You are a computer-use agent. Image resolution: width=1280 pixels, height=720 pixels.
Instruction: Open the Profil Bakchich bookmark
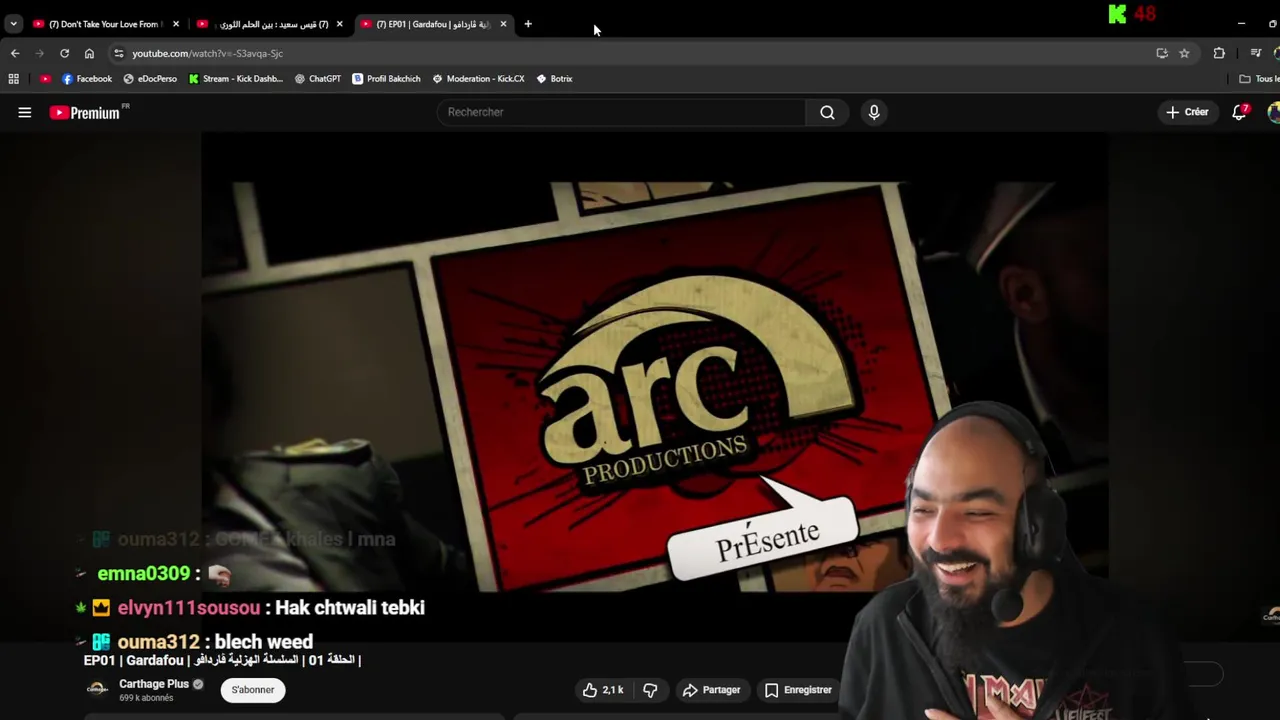pos(386,79)
